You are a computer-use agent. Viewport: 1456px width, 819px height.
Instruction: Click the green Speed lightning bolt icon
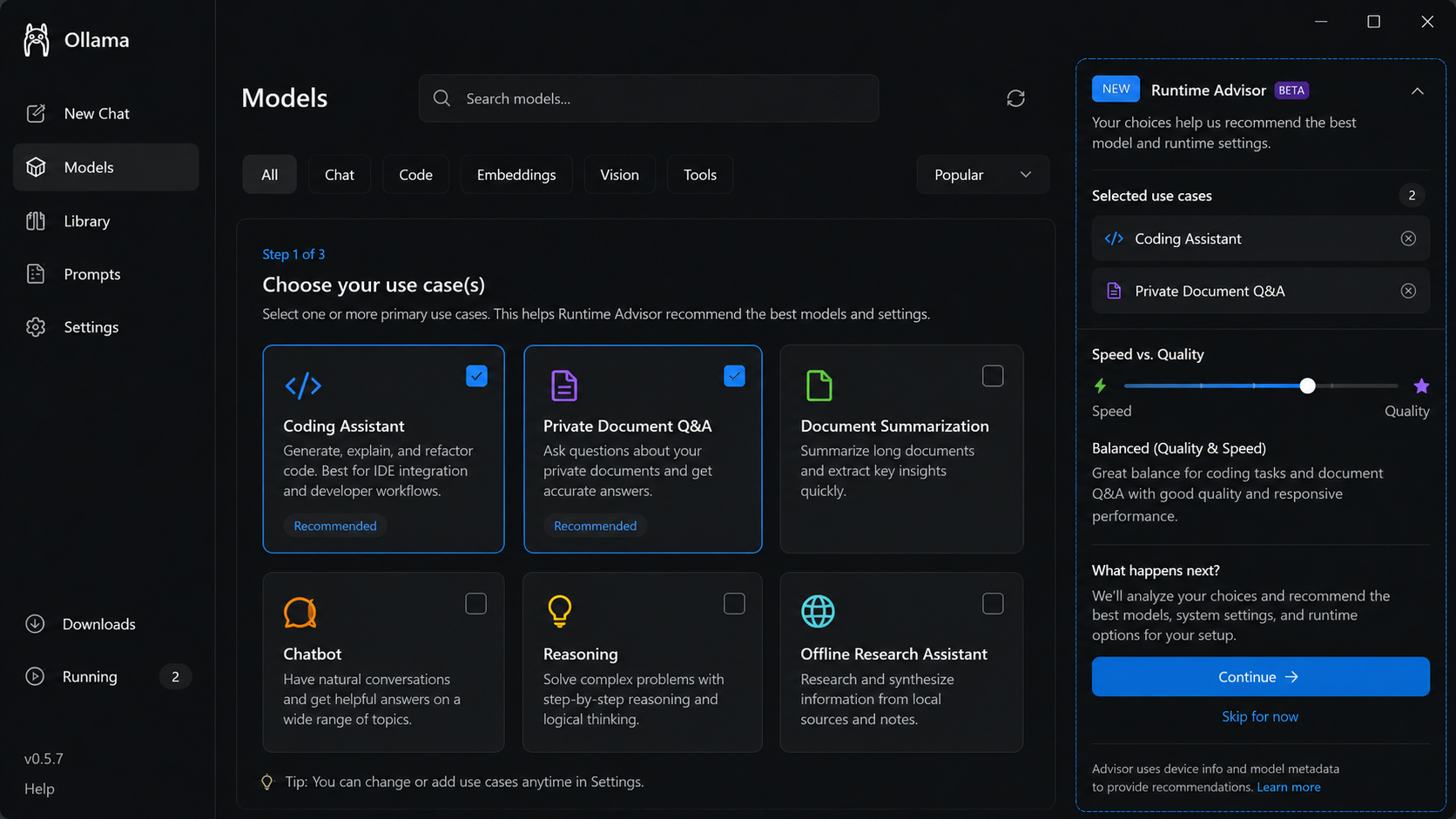coord(1101,386)
